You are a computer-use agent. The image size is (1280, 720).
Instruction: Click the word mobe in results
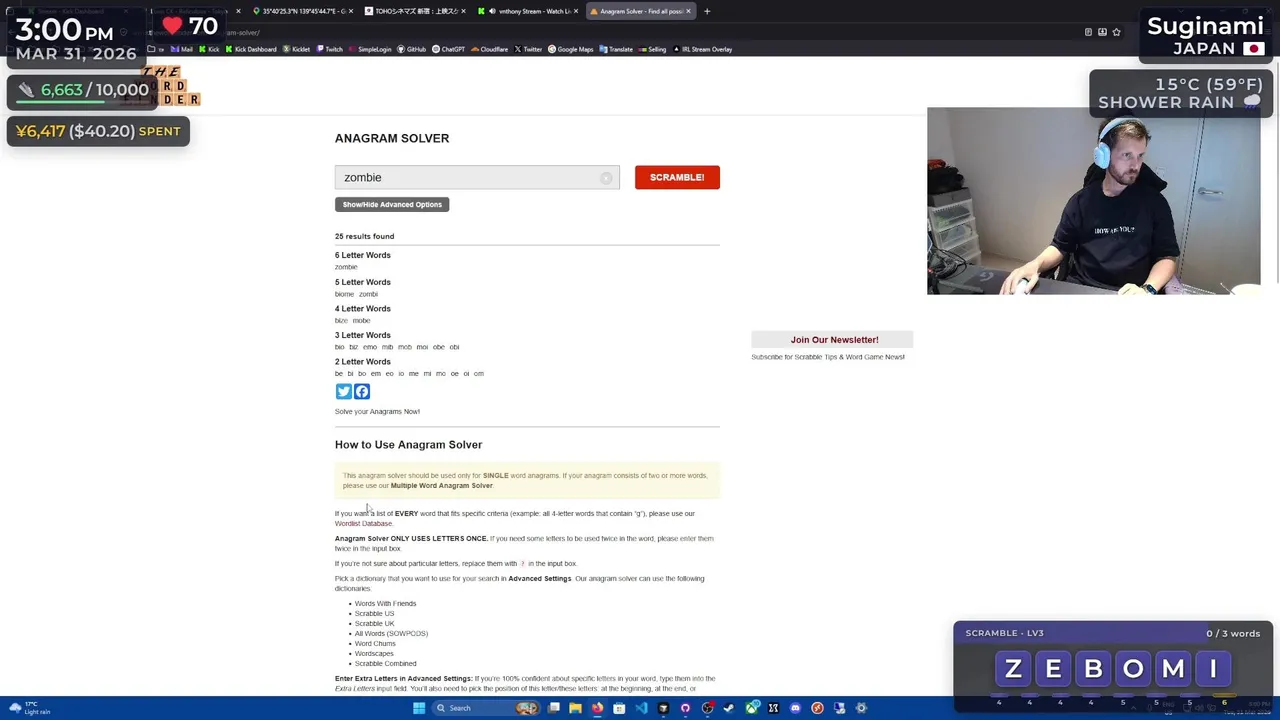coord(361,321)
